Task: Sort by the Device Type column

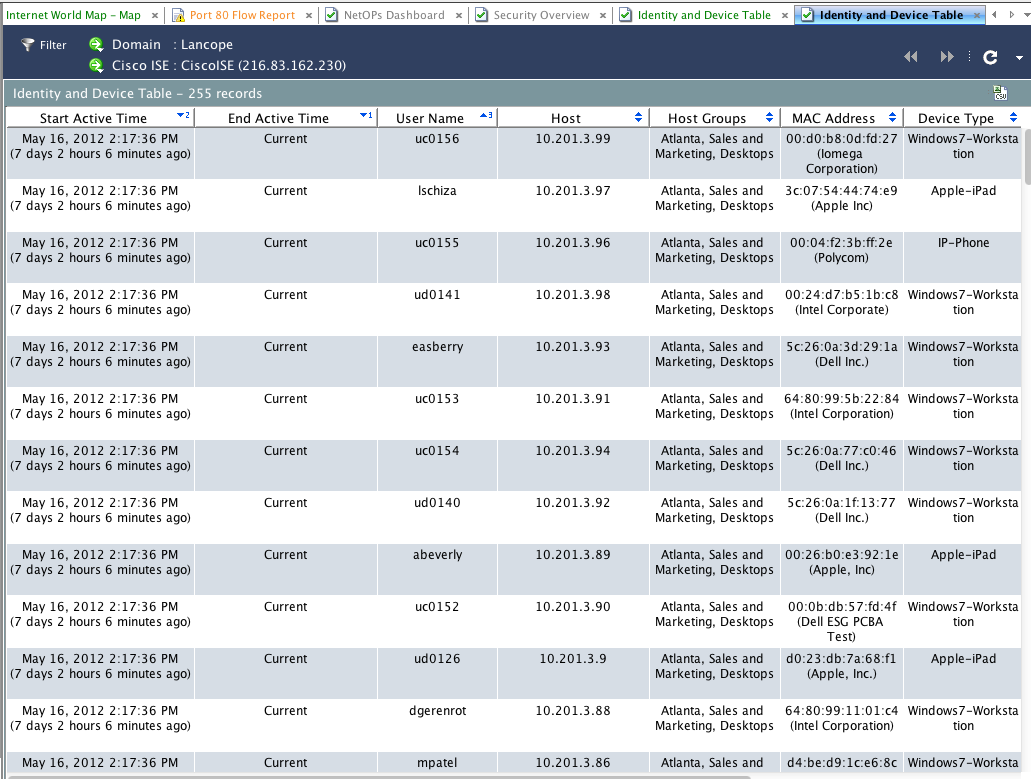Action: 956,118
